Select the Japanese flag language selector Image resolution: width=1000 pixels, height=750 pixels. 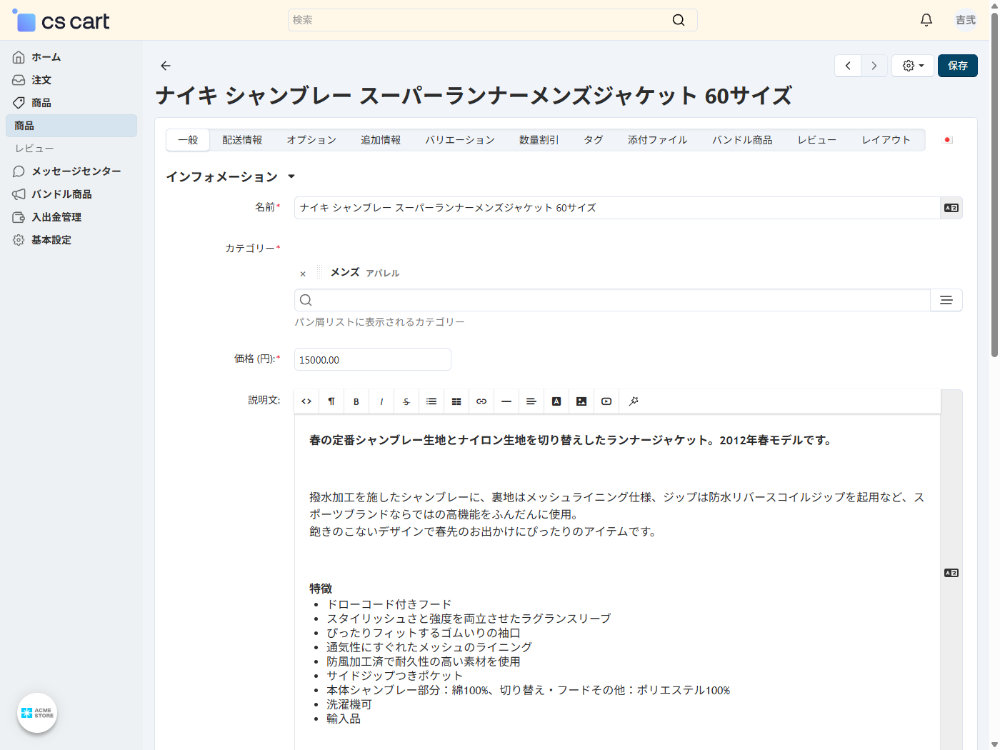point(948,140)
